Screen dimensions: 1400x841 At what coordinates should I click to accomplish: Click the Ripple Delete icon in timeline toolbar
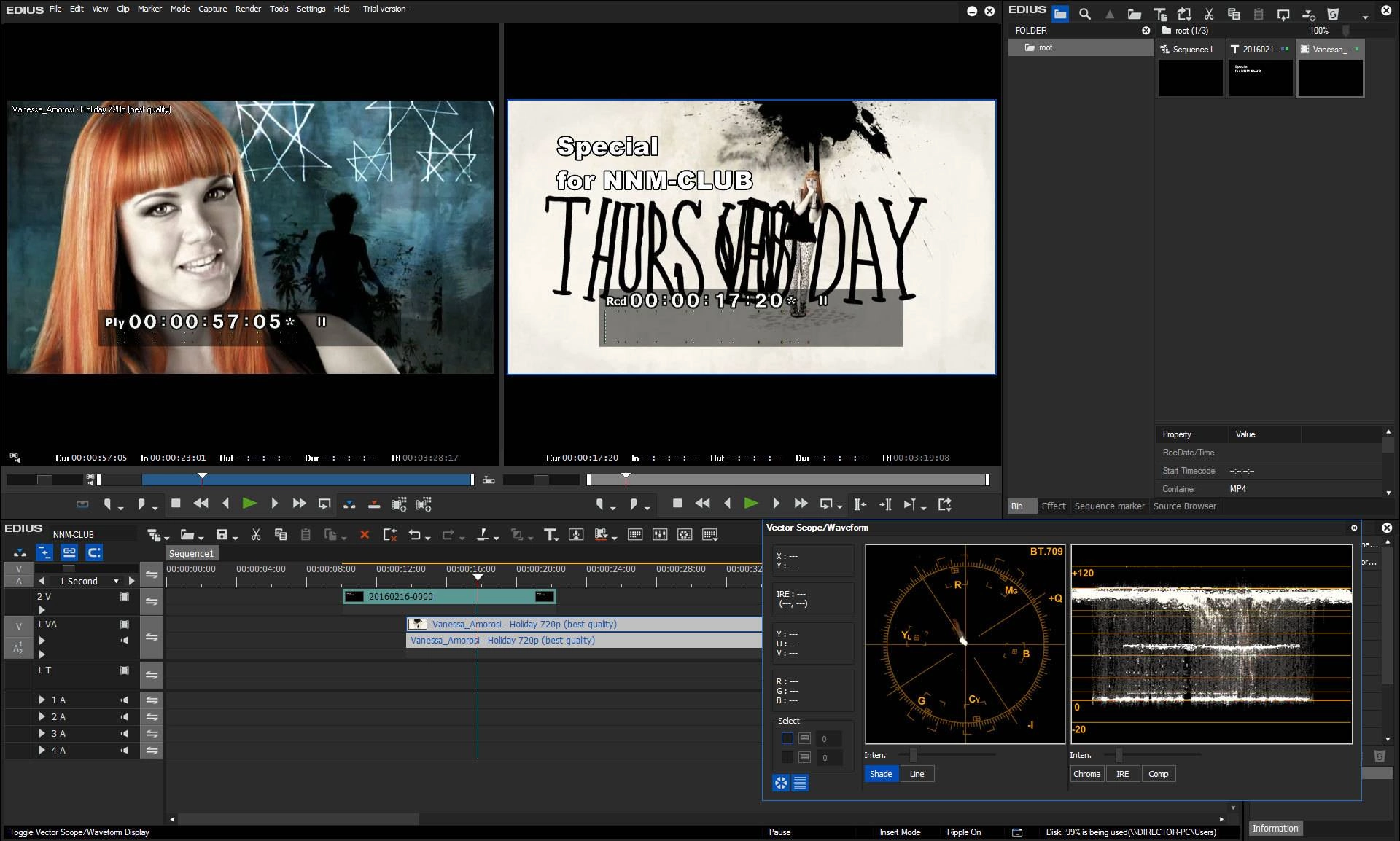[390, 534]
